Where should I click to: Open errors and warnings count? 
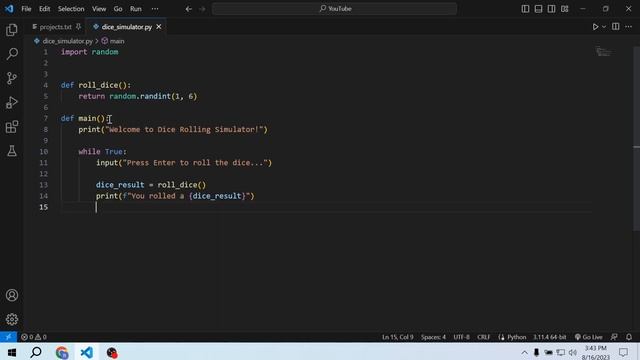(x=34, y=337)
